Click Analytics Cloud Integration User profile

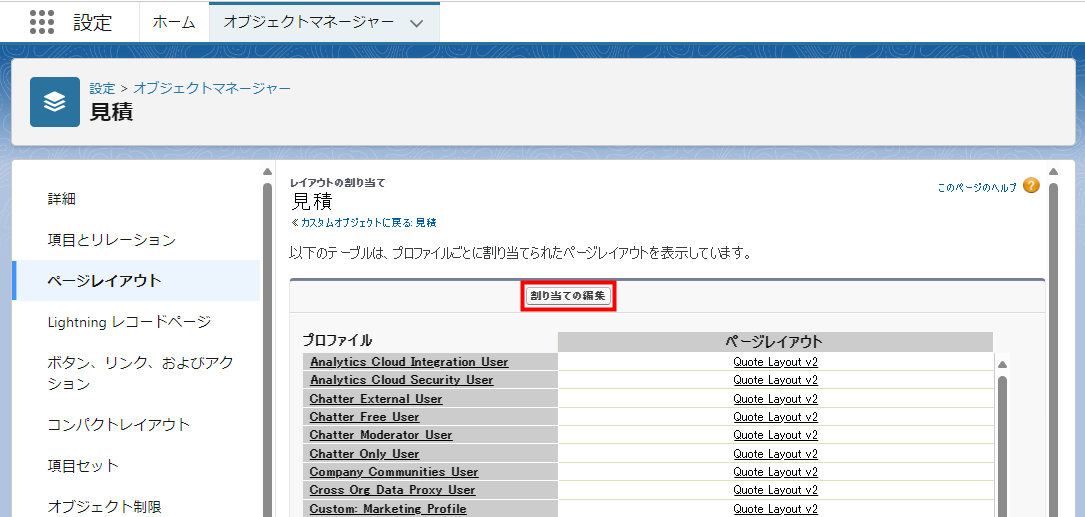coord(409,362)
